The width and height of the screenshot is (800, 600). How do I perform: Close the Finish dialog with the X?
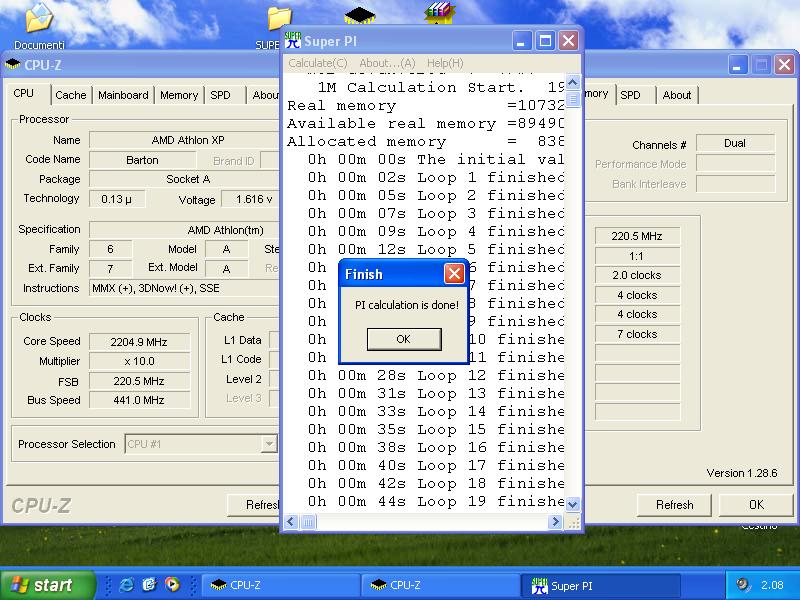[454, 274]
